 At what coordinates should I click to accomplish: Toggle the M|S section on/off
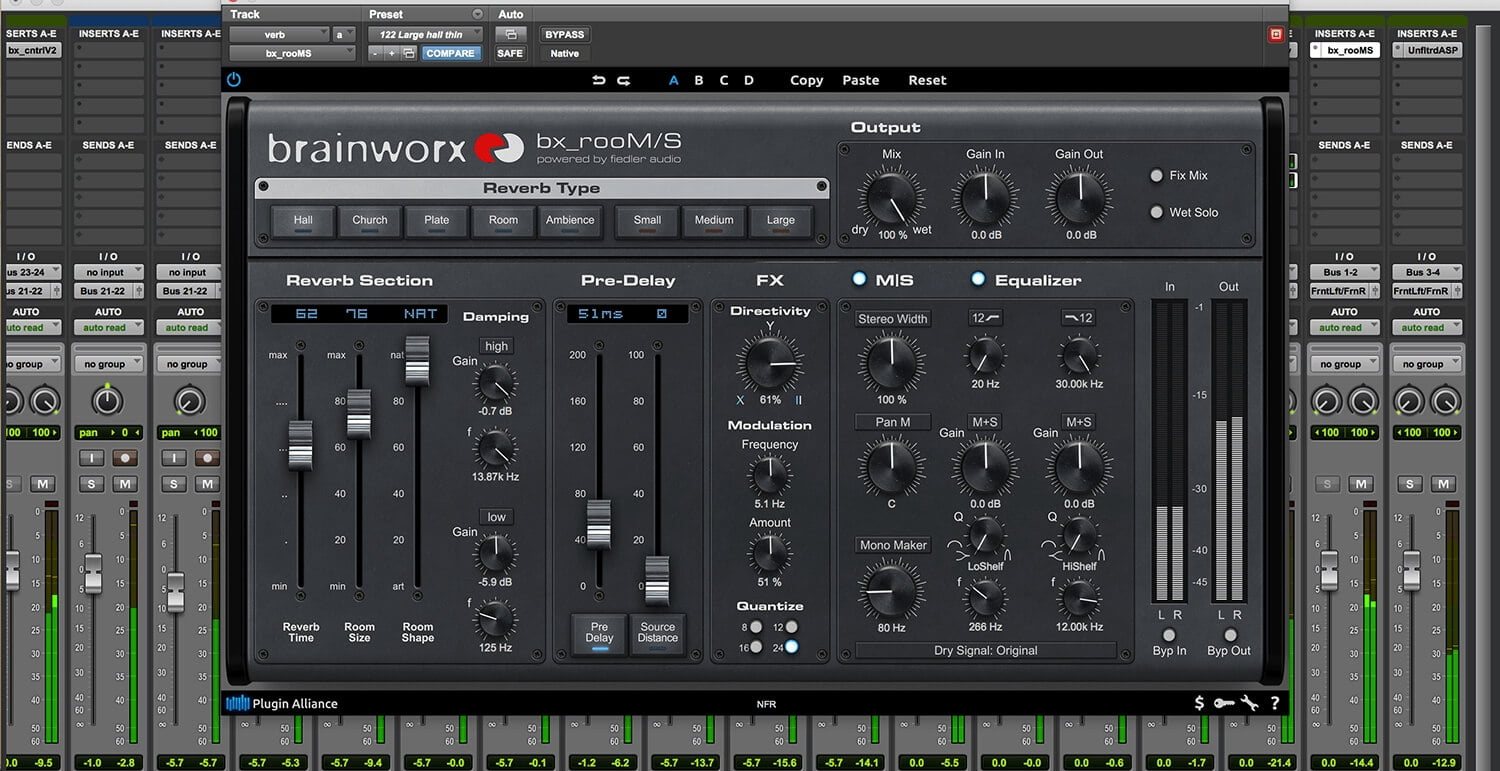pyautogui.click(x=859, y=279)
